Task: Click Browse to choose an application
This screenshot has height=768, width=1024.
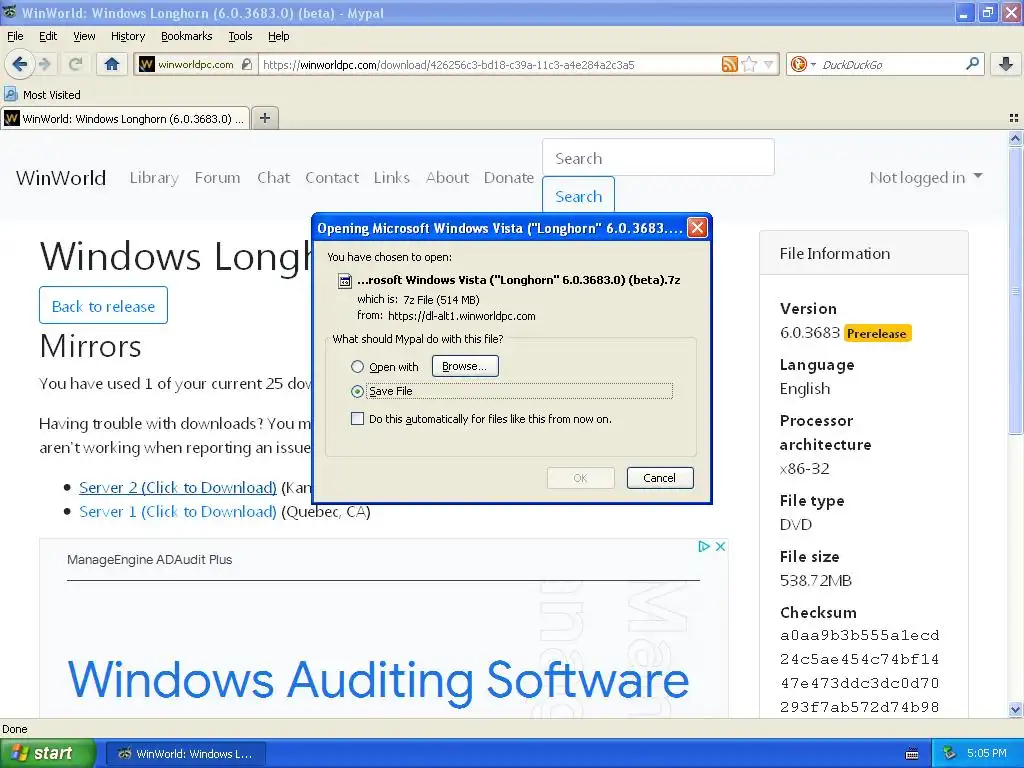Action: pyautogui.click(x=464, y=366)
